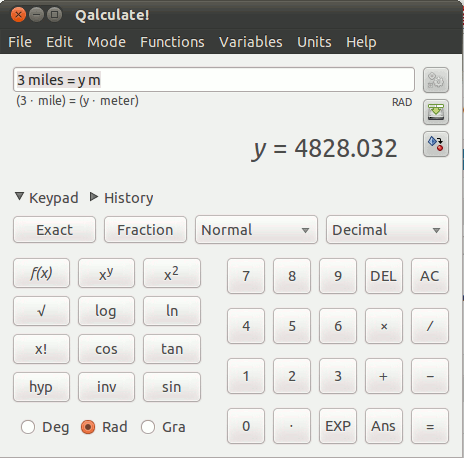Click the plus + key
Viewport: 464px width, 458px height.
point(384,376)
